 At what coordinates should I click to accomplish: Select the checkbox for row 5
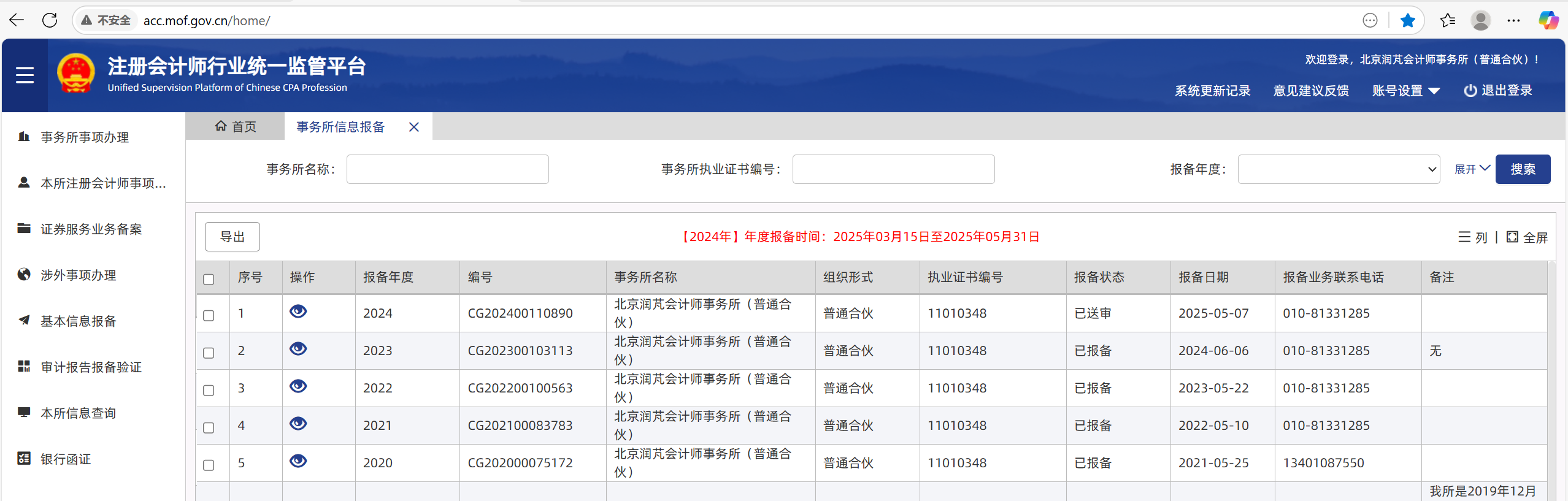pos(209,465)
